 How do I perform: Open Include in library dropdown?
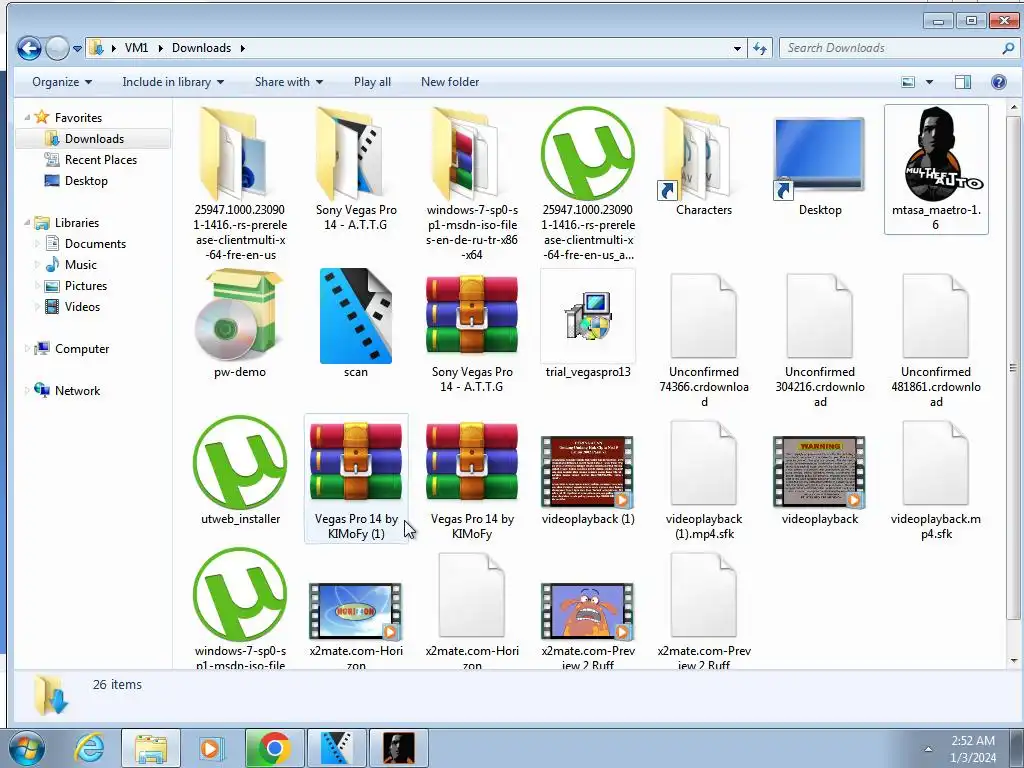click(x=173, y=82)
